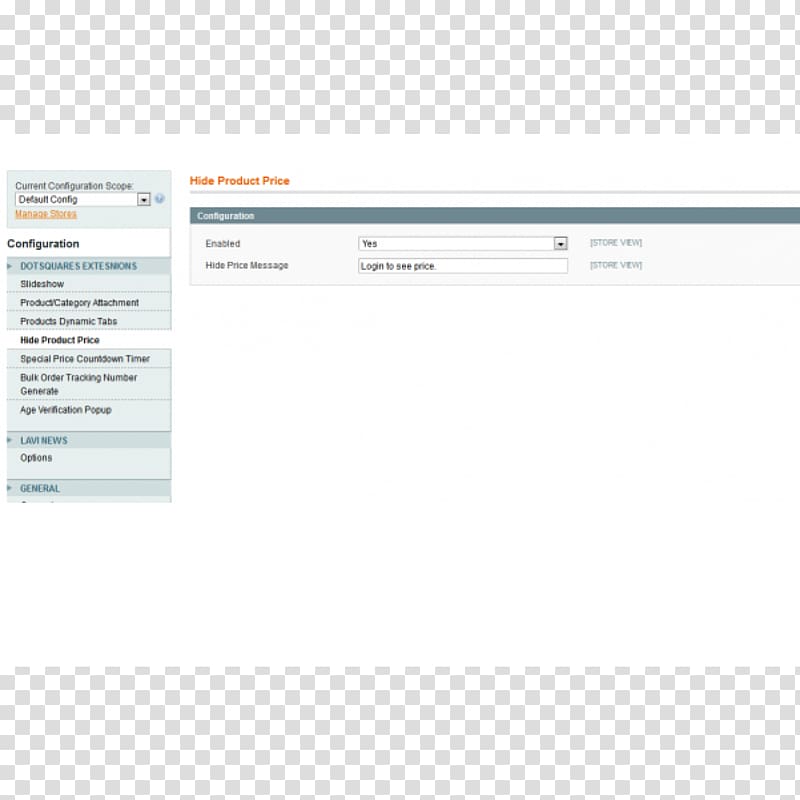Click the sidebar Configuration heading
The height and width of the screenshot is (800, 800).
(x=43, y=244)
